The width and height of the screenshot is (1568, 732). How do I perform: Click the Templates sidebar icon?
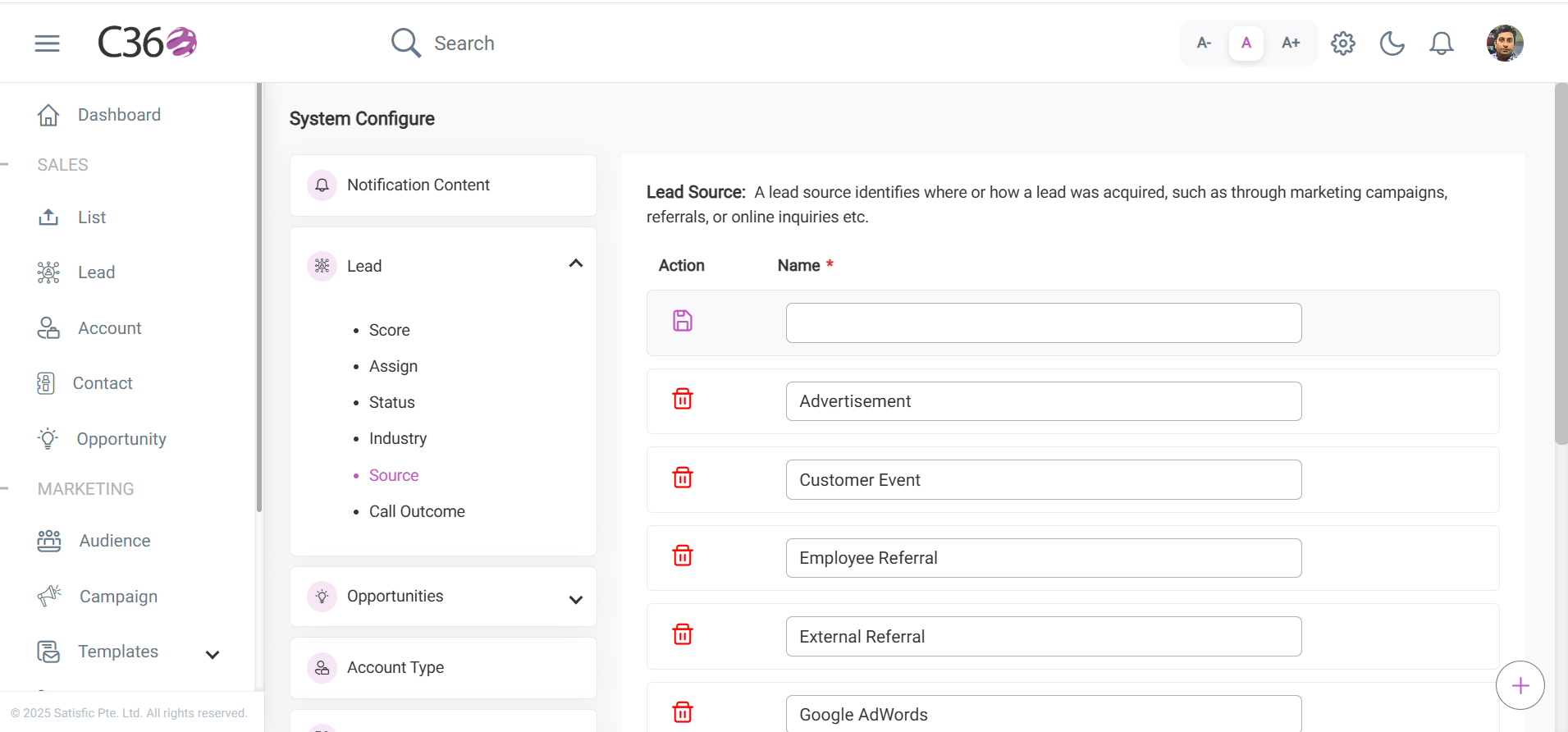point(48,652)
